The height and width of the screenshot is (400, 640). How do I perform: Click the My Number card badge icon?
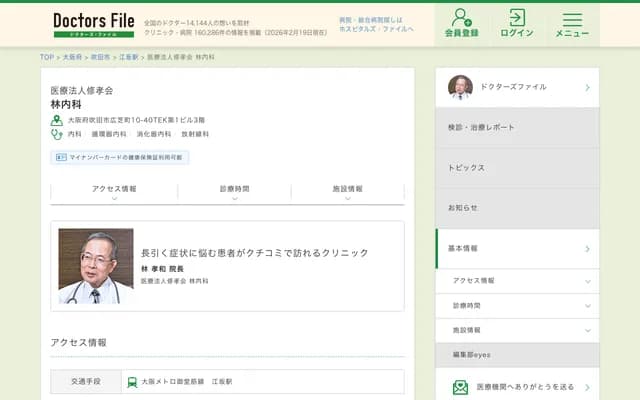point(61,157)
